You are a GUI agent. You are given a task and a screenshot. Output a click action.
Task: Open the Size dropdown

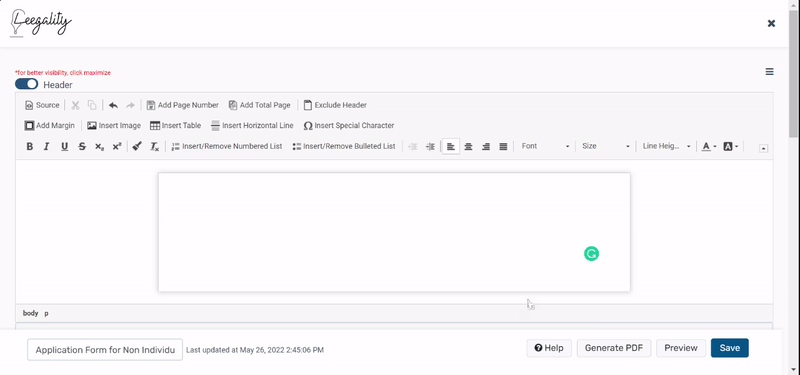(x=606, y=146)
